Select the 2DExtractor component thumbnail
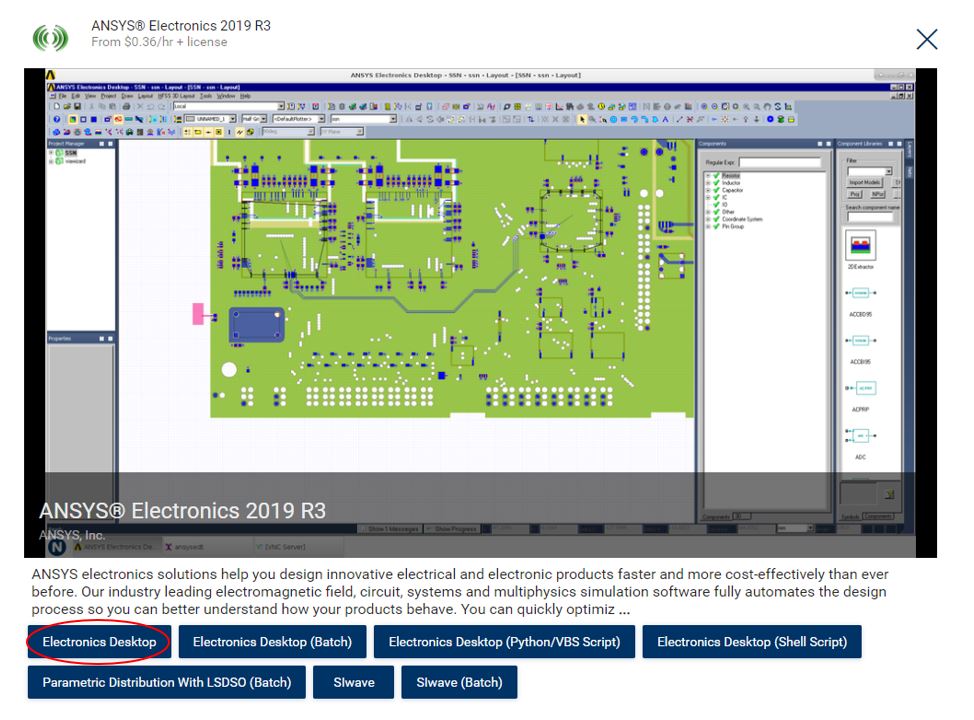Image resolution: width=974 pixels, height=720 pixels. [860, 245]
